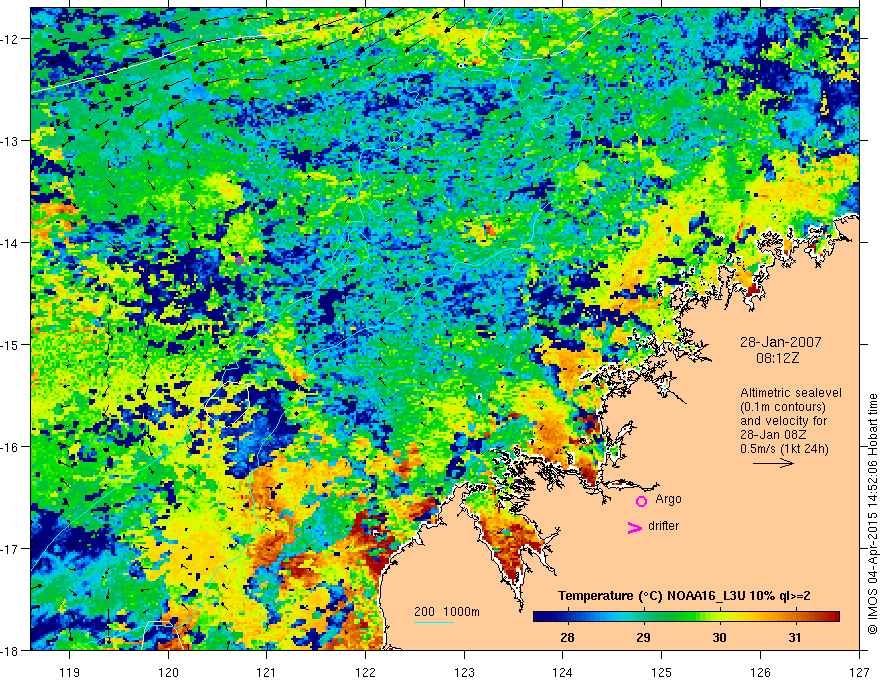The height and width of the screenshot is (680, 880).
Task: Click the 'Argo' legend label
Action: 668,499
